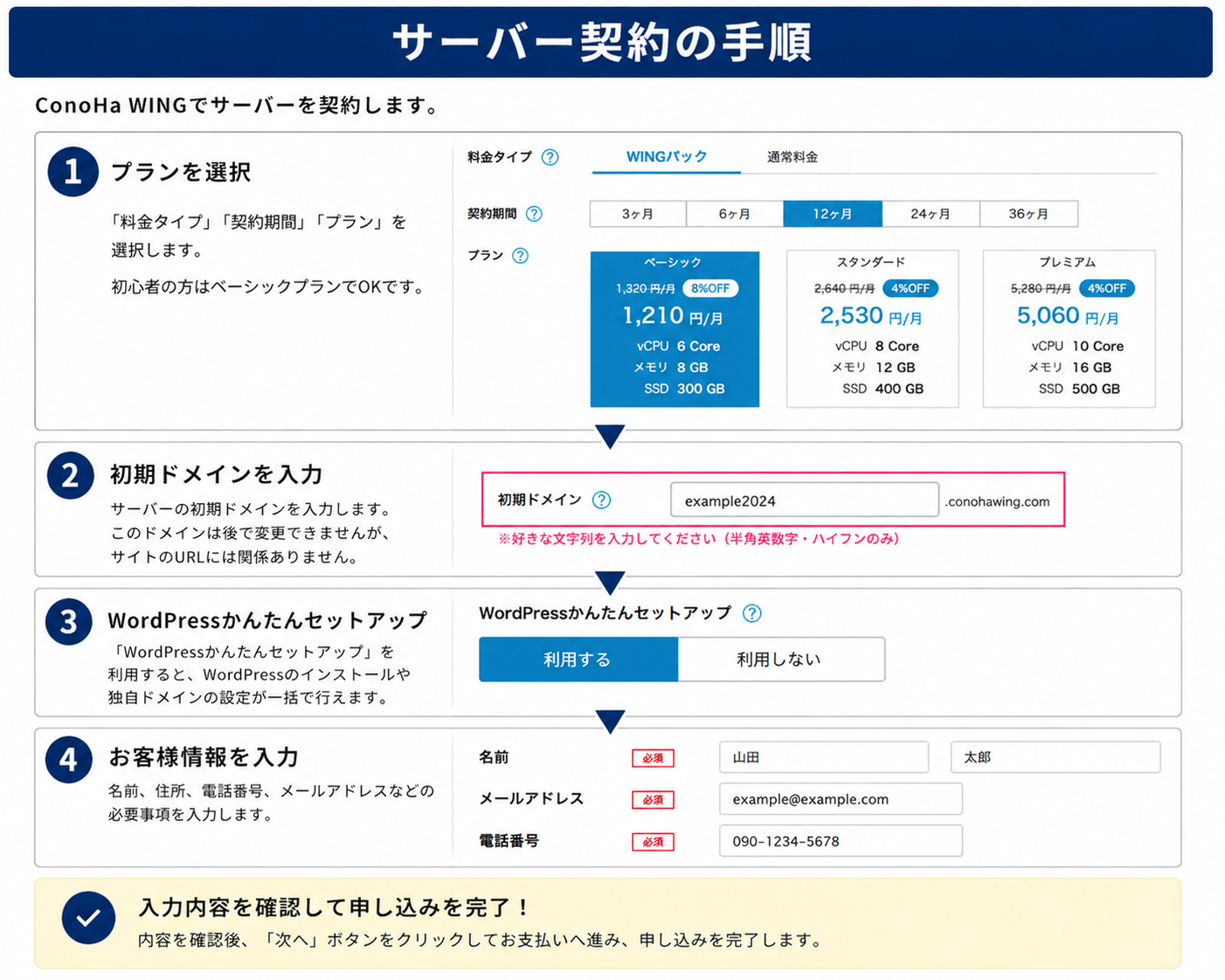1225x980 pixels.
Task: Open help icon next to 初期ドメイン
Action: 601,500
